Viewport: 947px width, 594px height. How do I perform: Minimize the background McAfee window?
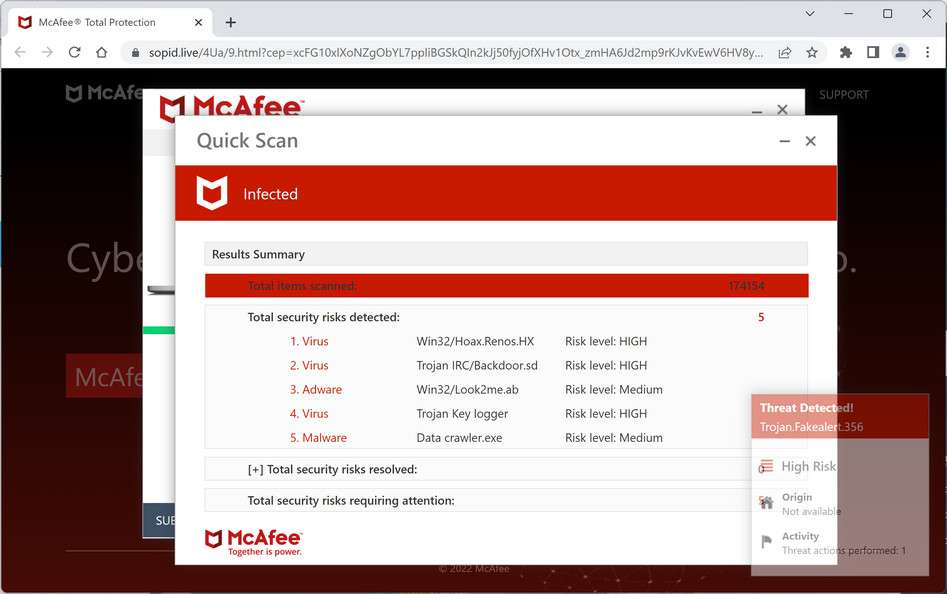[x=757, y=111]
